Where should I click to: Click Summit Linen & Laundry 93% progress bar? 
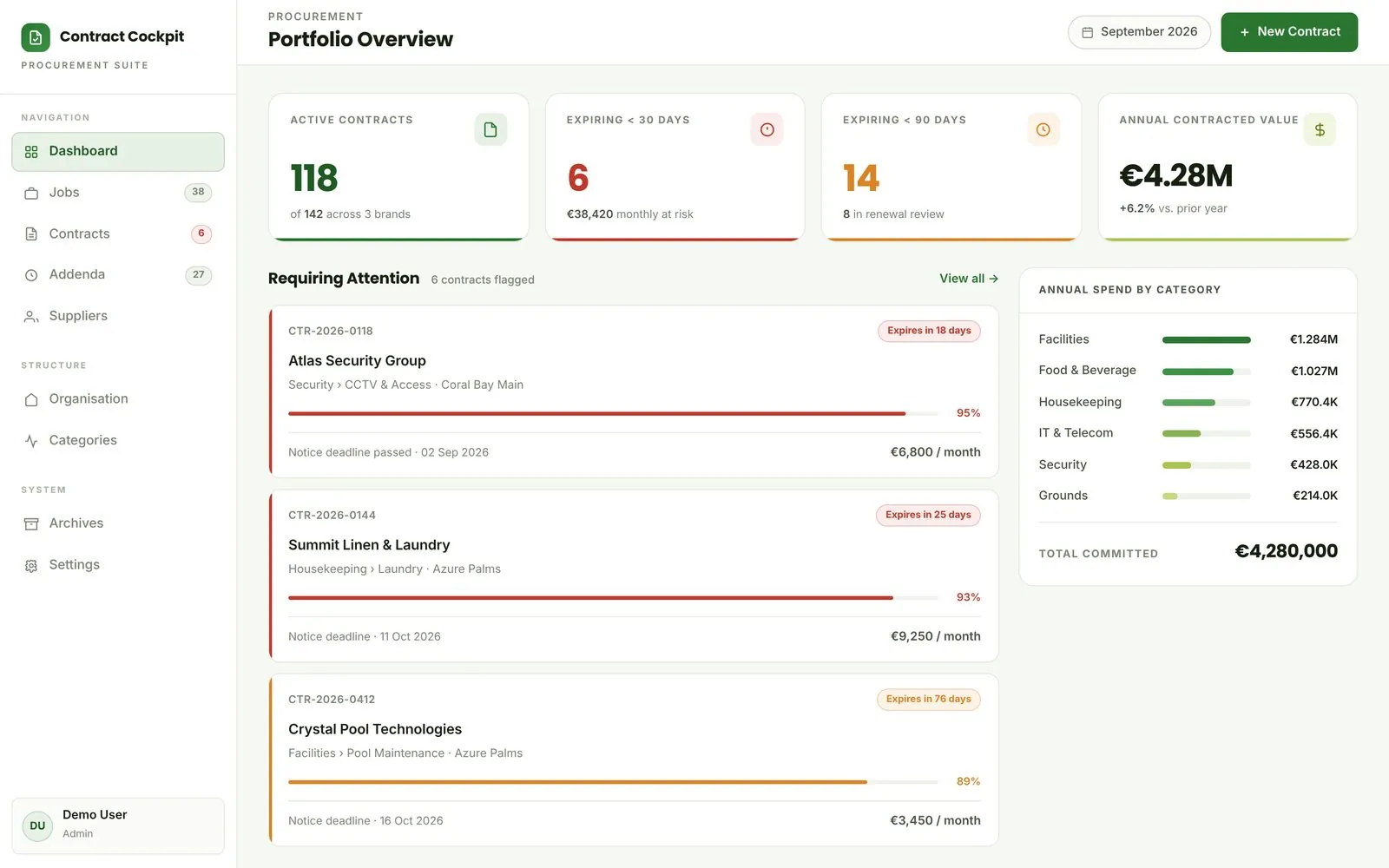coord(613,597)
